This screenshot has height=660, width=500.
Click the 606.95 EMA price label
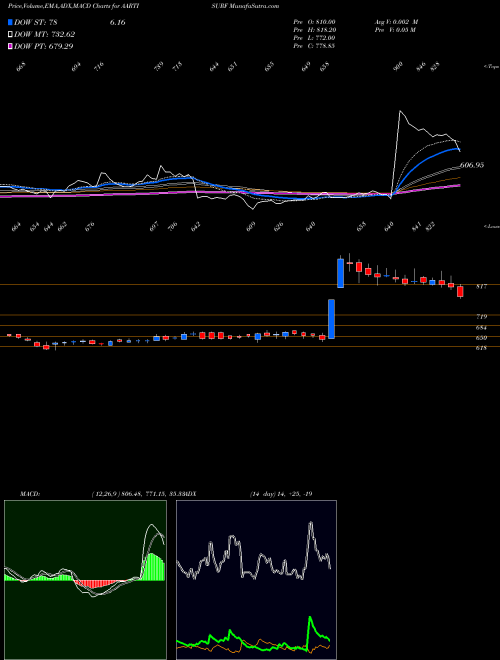tap(472, 165)
